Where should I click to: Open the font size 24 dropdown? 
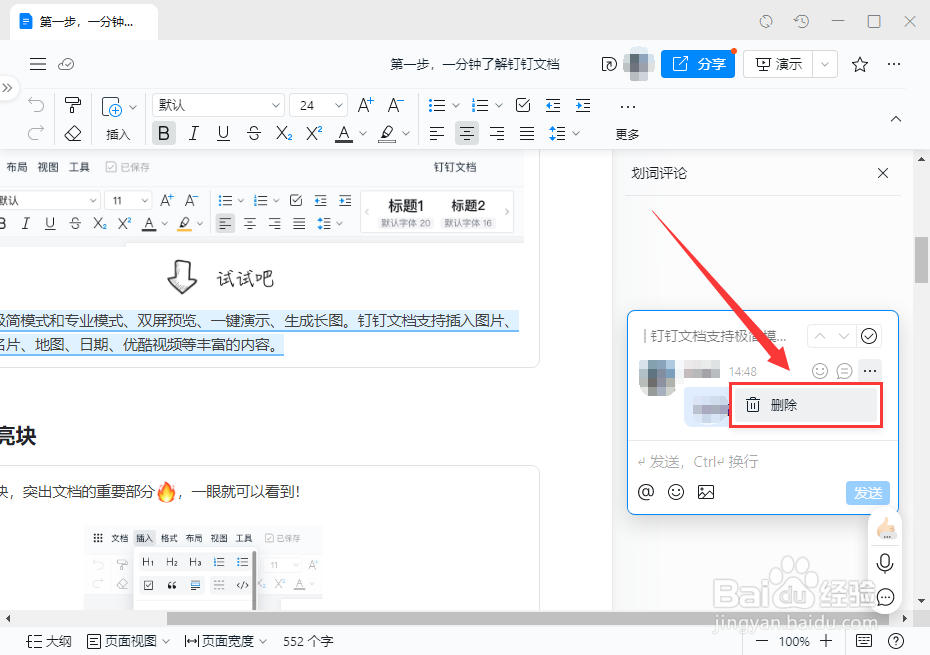318,106
